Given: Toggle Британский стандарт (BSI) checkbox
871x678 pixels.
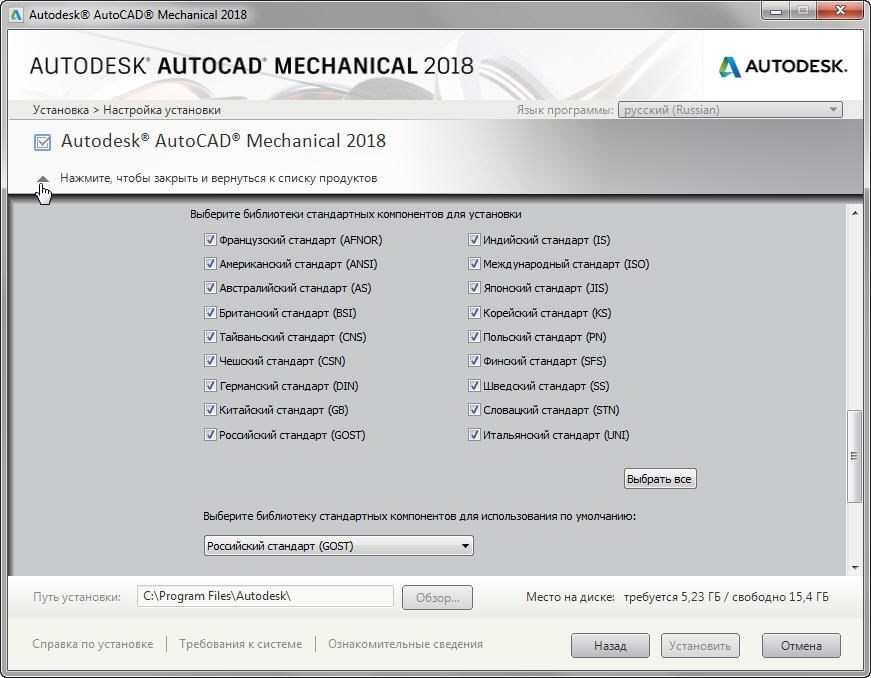Looking at the screenshot, I should [210, 312].
